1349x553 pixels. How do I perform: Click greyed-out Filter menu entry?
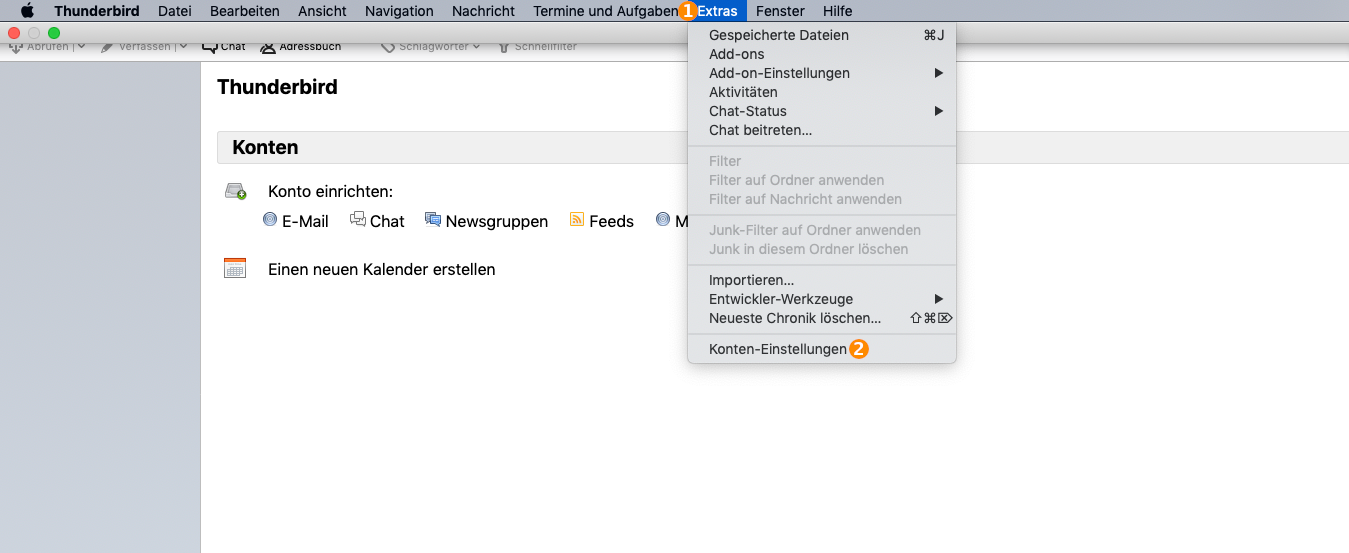(x=822, y=161)
